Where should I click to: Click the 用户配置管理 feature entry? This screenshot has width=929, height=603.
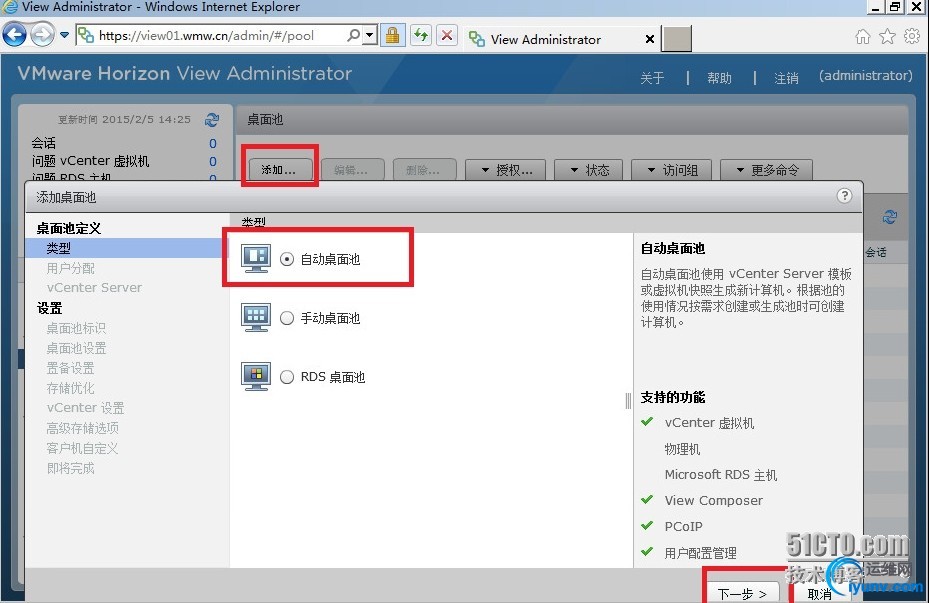pyautogui.click(x=700, y=553)
